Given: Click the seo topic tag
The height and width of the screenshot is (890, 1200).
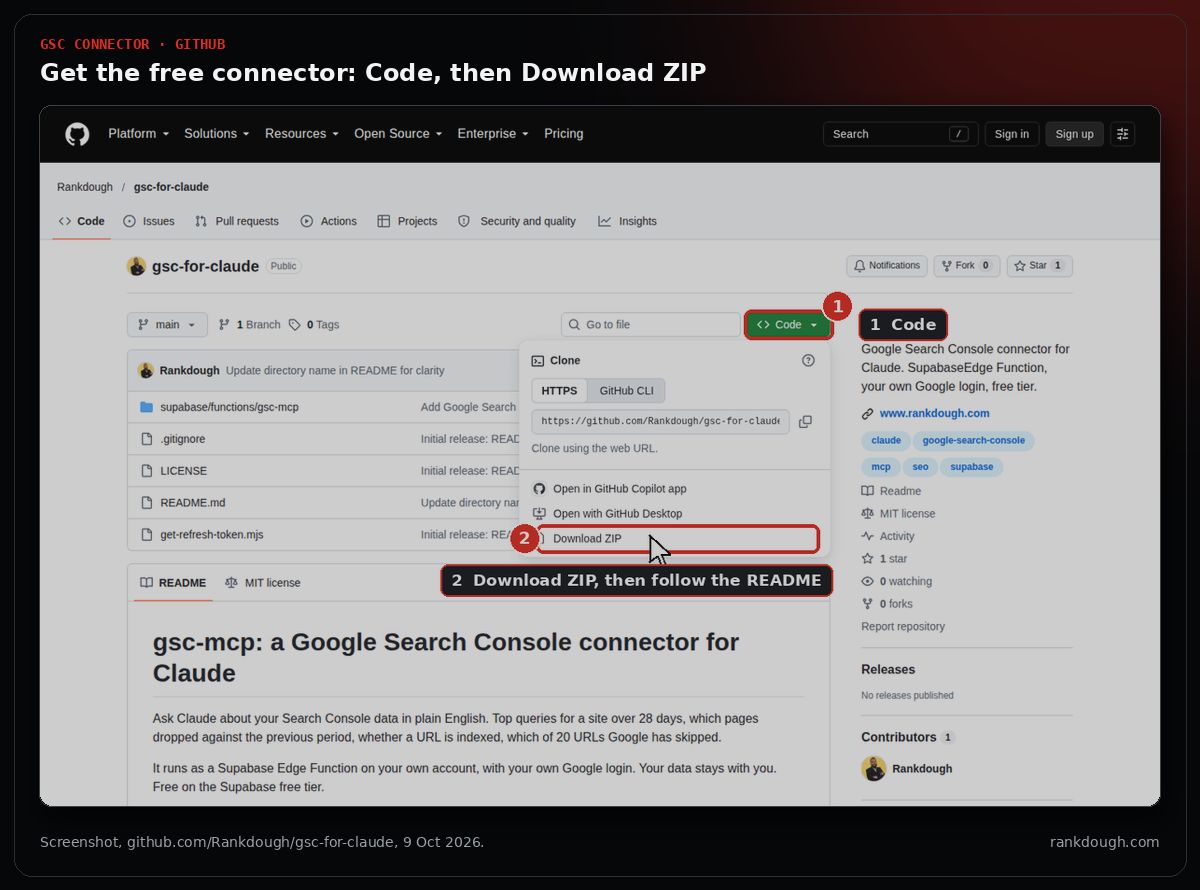Looking at the screenshot, I should coord(920,467).
